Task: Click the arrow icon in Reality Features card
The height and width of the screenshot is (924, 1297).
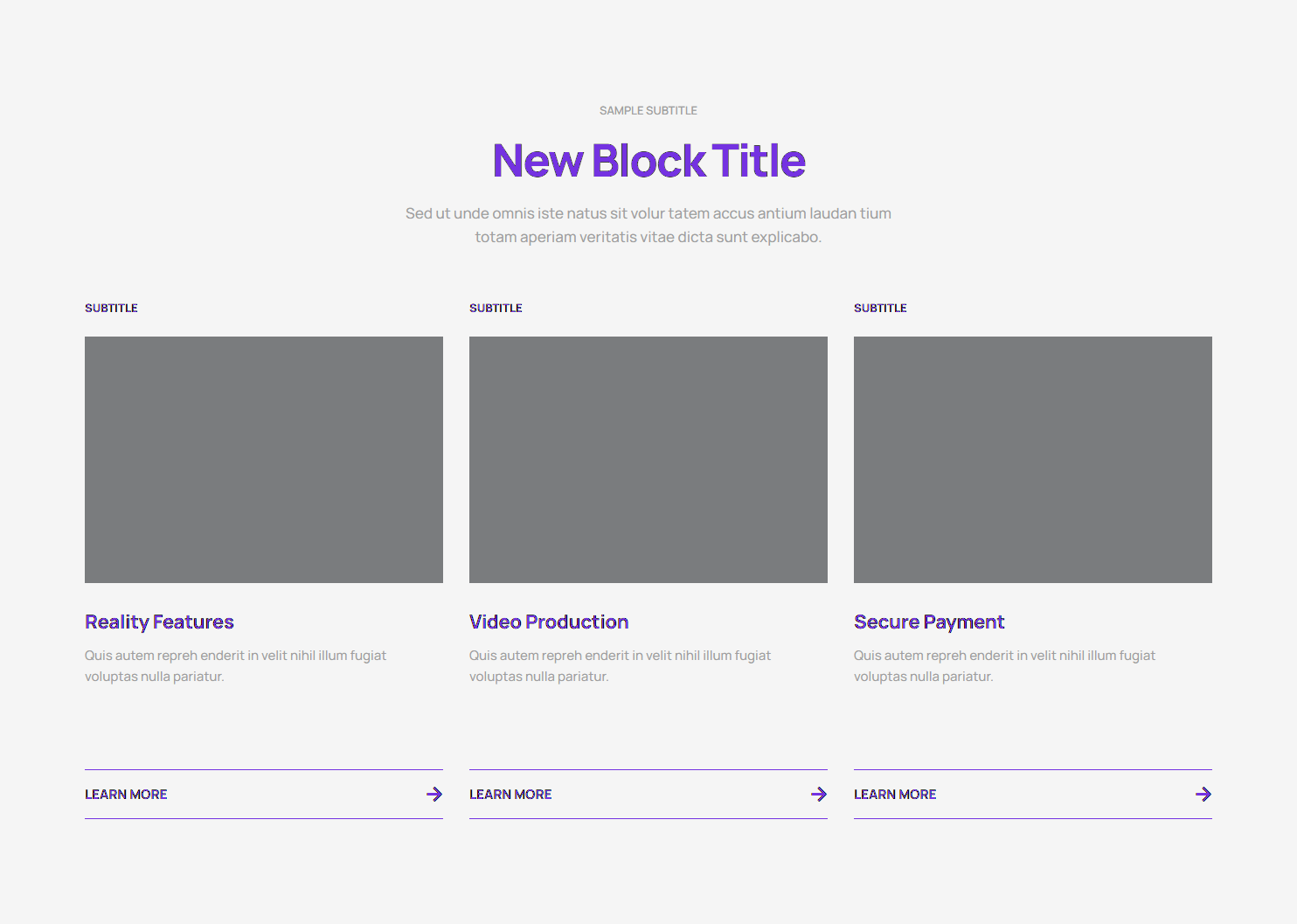Action: 433,794
